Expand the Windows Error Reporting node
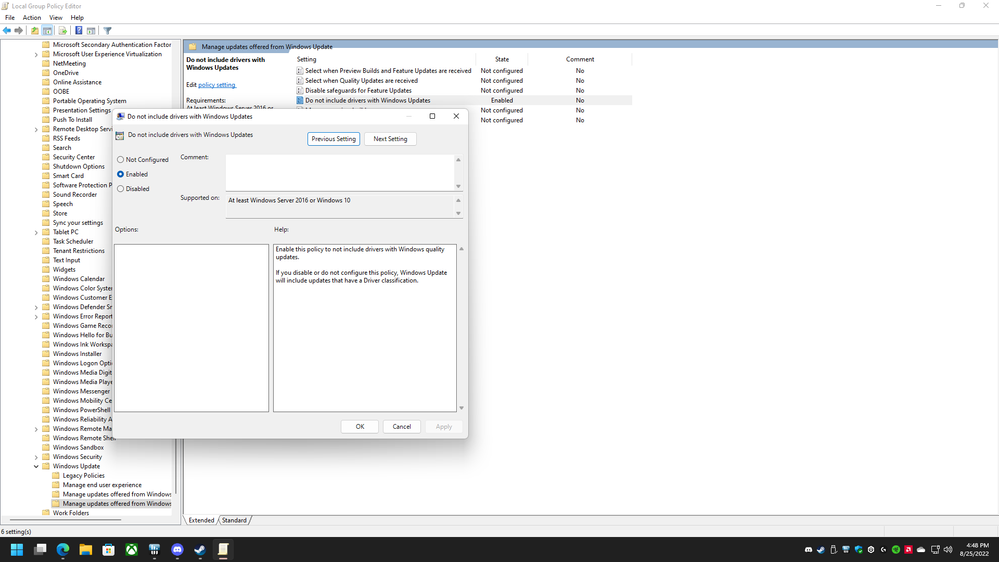The width and height of the screenshot is (999, 562). (x=36, y=317)
